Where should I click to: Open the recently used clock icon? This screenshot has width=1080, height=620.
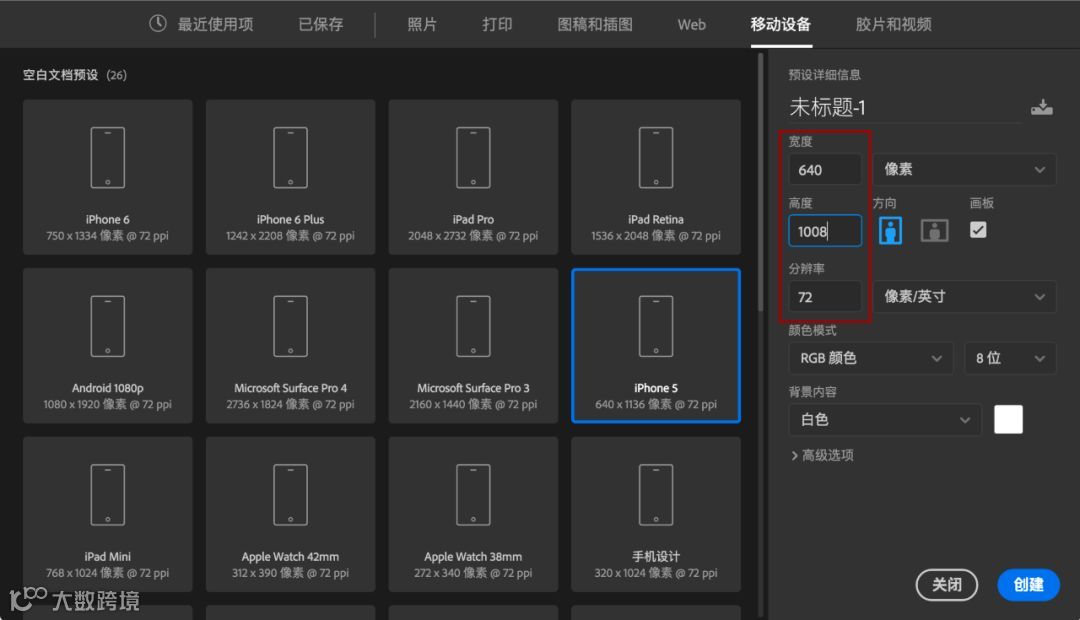158,23
